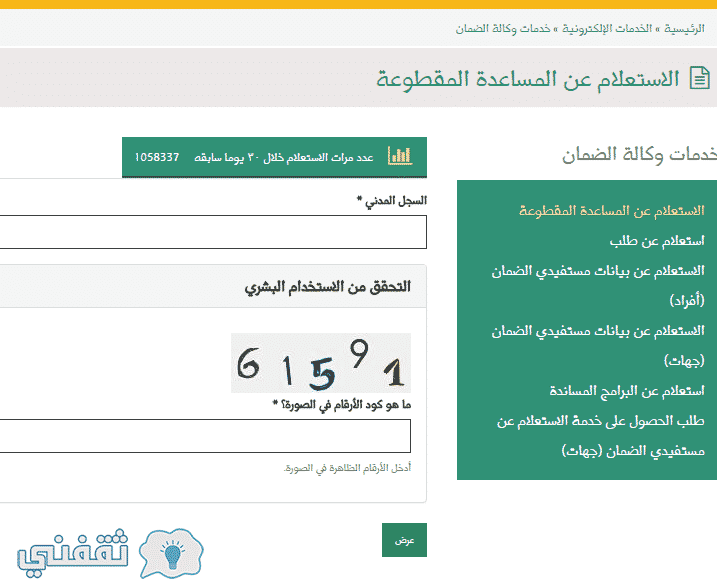
Task: Select استعلام عن البرامج المساندة menu item
Action: click(626, 391)
